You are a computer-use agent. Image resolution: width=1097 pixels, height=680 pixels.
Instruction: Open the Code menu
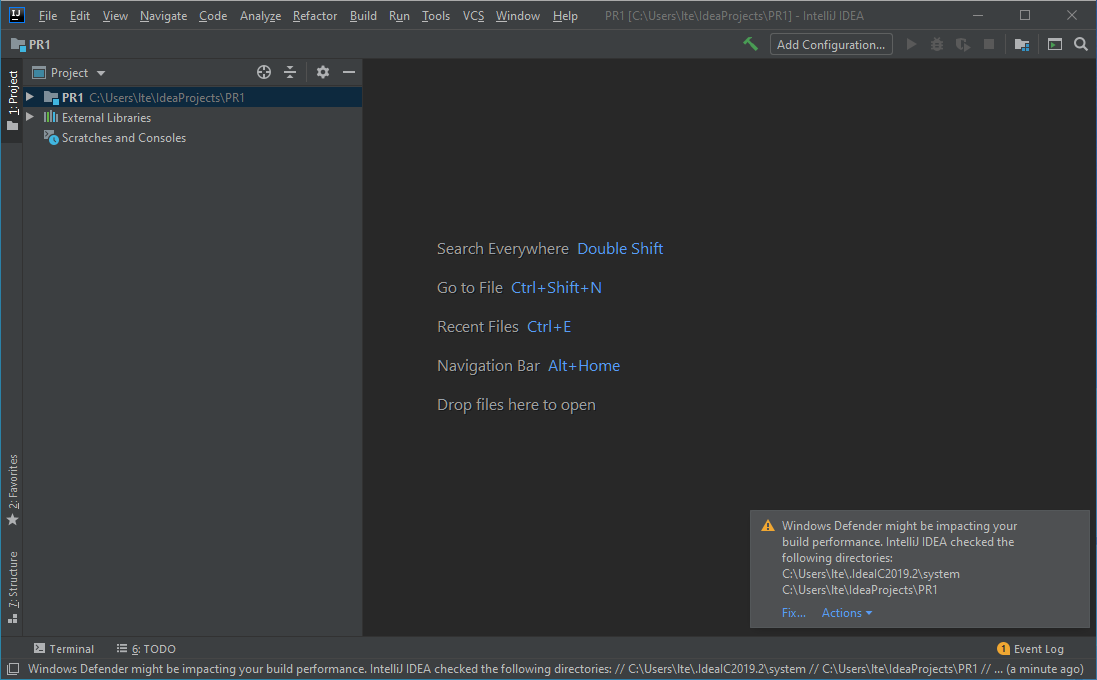[213, 15]
